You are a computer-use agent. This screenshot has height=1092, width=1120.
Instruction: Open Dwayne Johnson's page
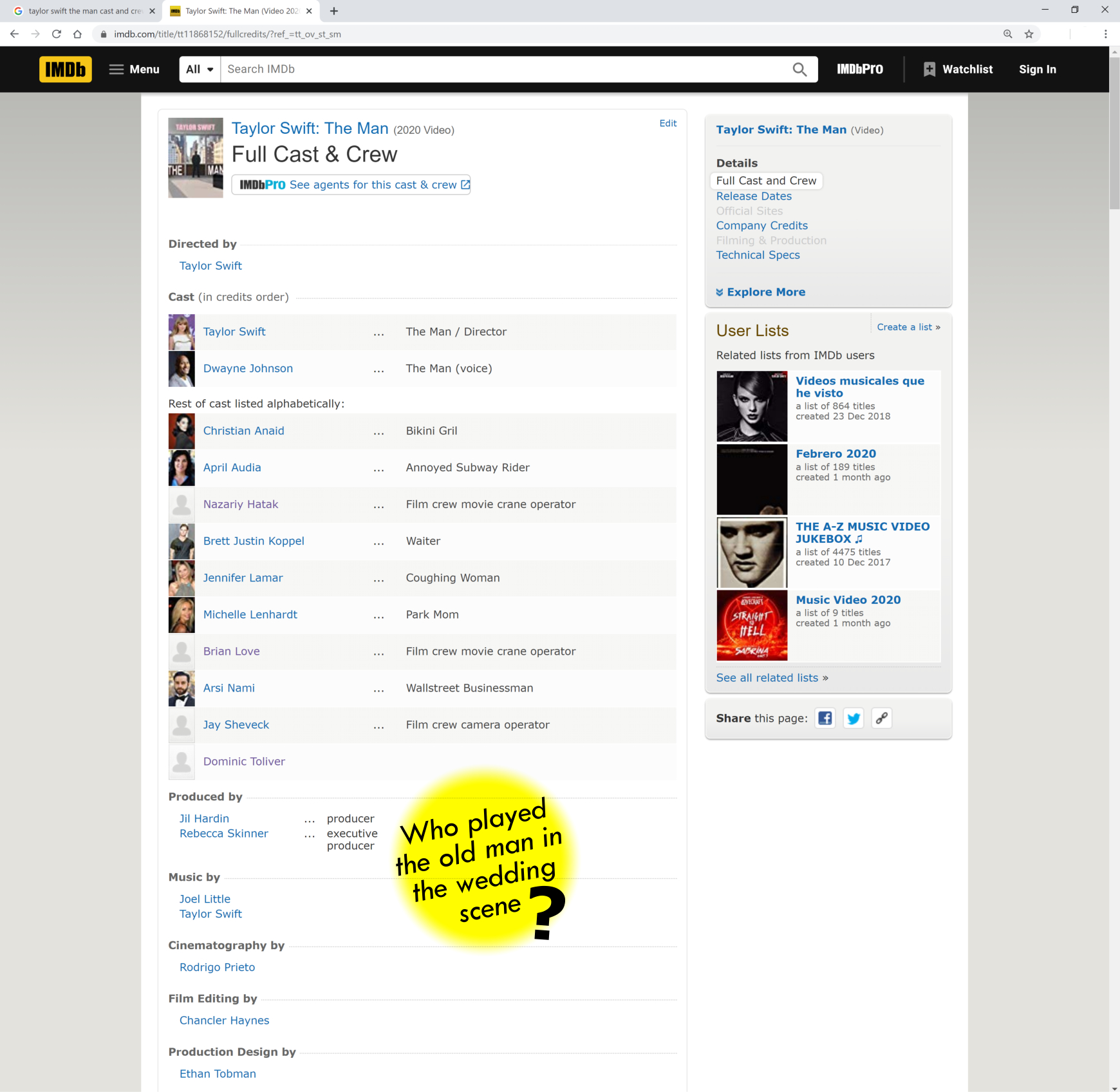click(x=248, y=368)
